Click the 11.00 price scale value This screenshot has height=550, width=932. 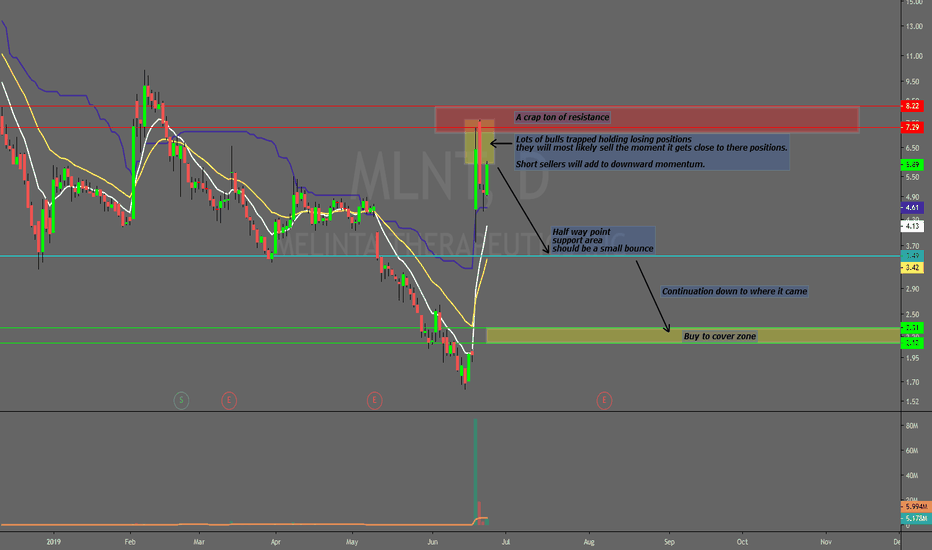pos(914,56)
